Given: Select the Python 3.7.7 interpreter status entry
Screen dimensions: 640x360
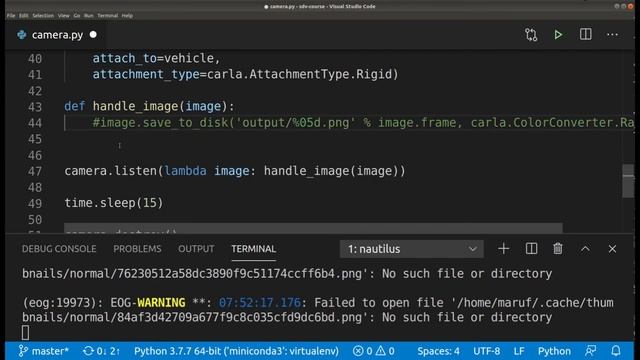Looking at the screenshot, I should click(236, 351).
